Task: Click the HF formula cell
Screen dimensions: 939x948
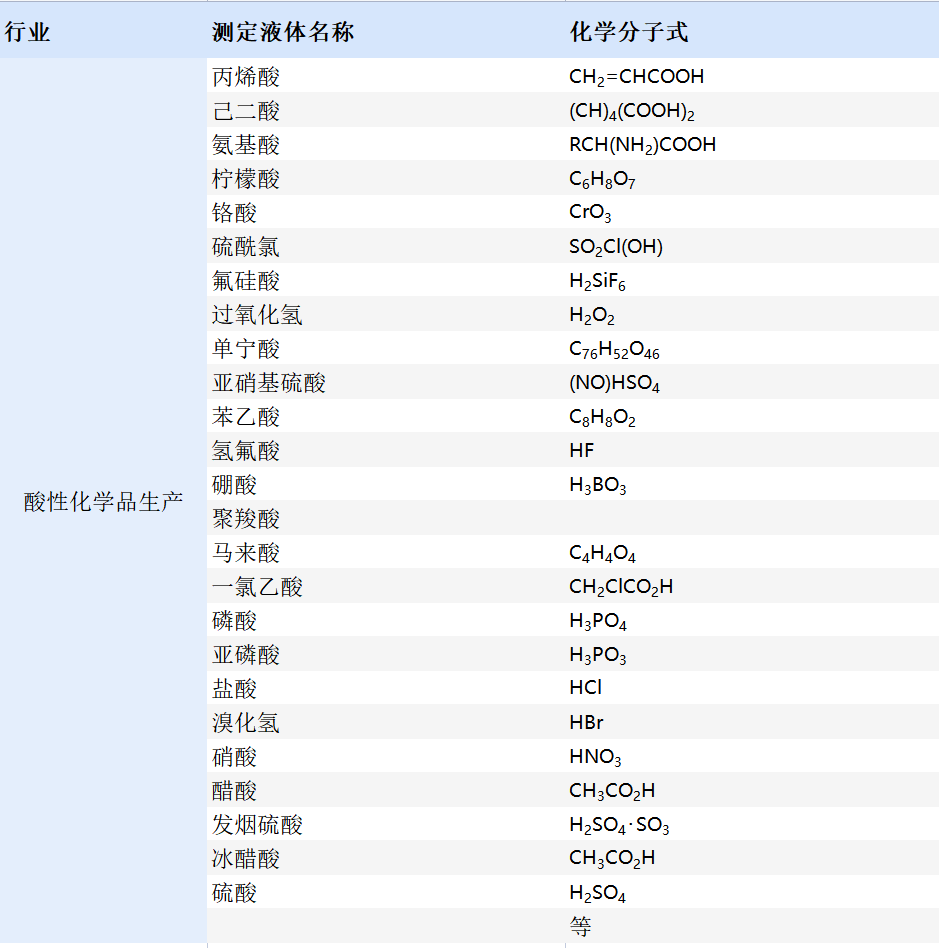Action: 582,451
